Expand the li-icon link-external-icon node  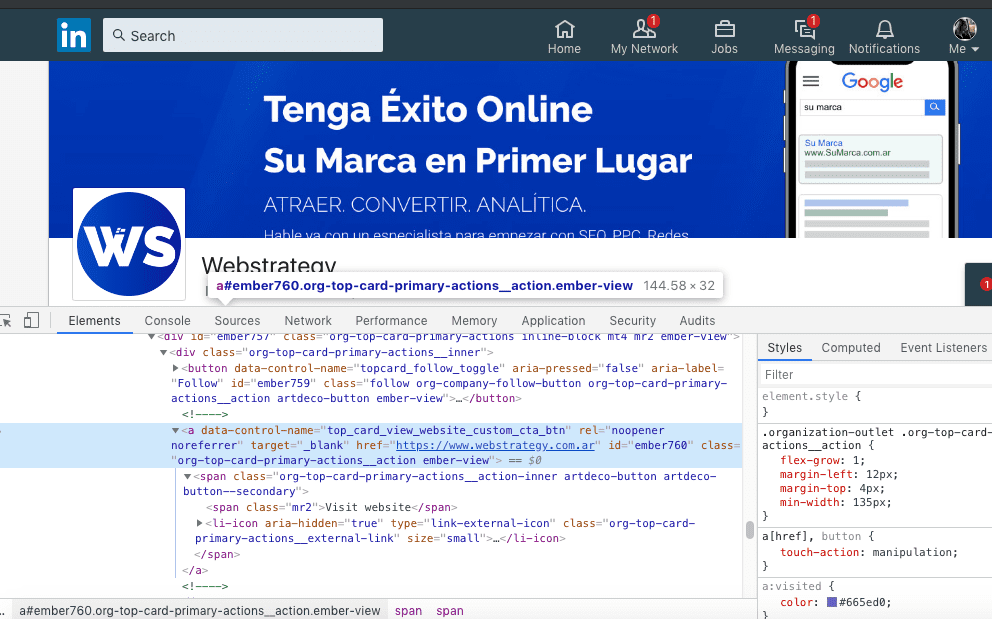coord(199,523)
